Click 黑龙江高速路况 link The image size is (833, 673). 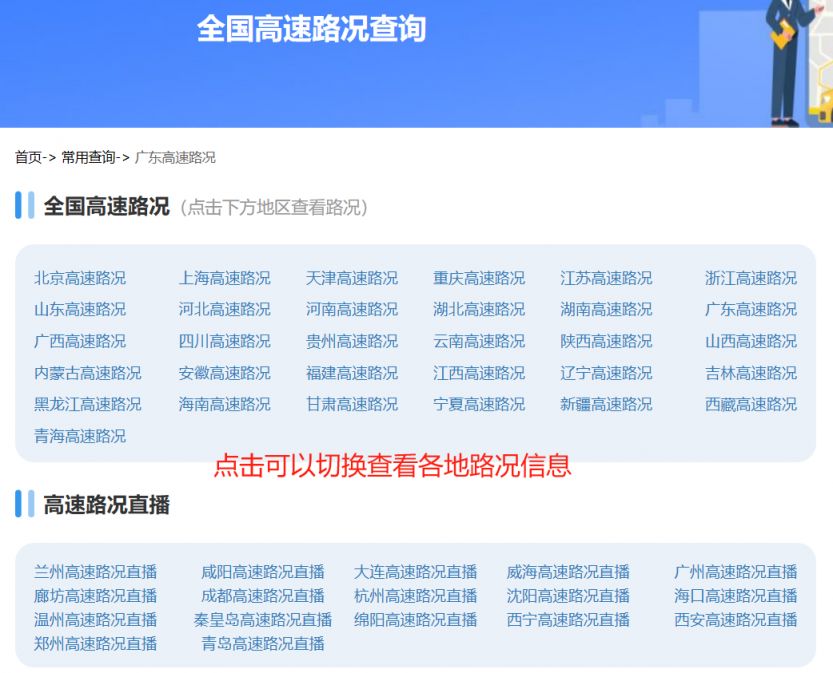coord(88,404)
